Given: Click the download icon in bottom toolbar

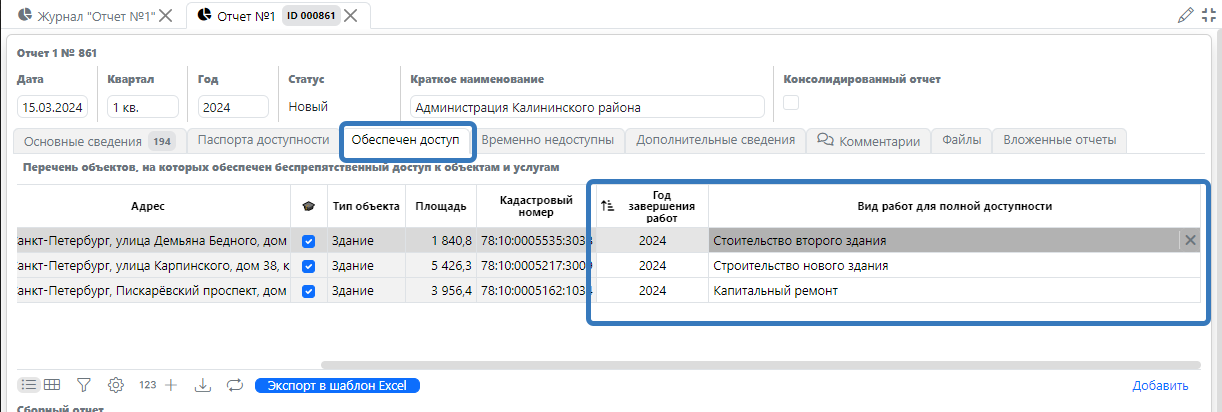Looking at the screenshot, I should pos(202,385).
